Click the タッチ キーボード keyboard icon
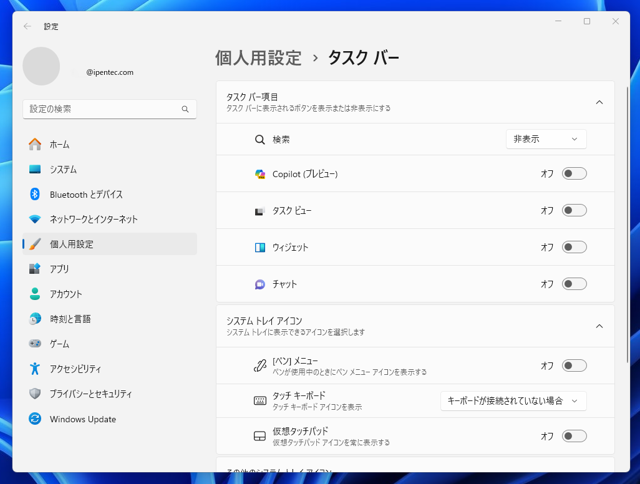Image resolution: width=640 pixels, height=484 pixels. (x=260, y=401)
